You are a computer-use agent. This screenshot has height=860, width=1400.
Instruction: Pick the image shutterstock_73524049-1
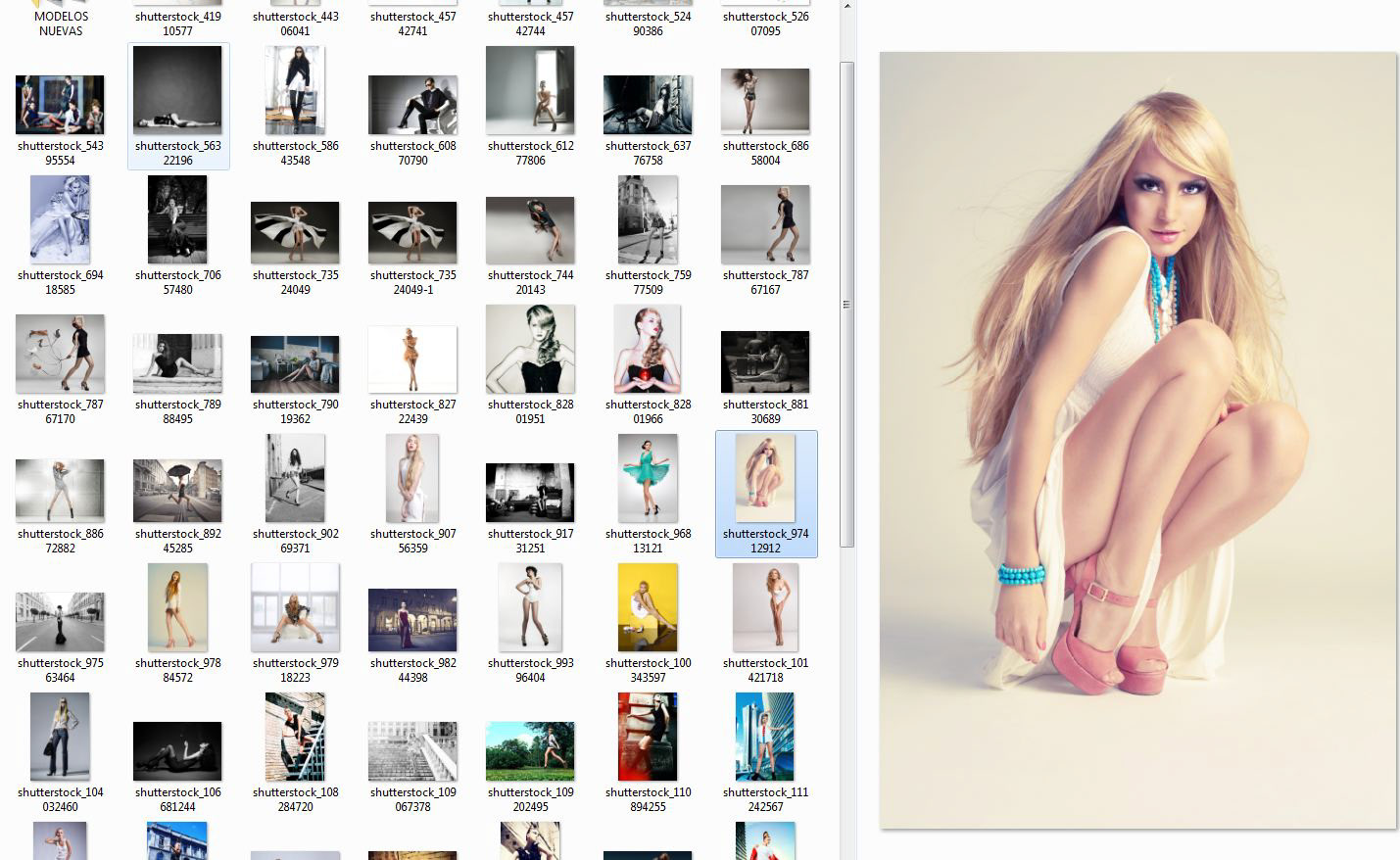[412, 233]
